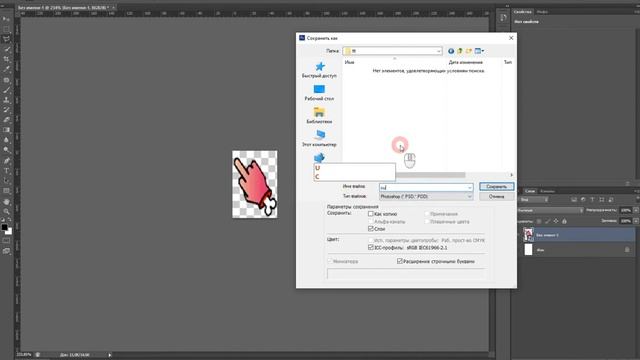Select the Eyedropper tool
This screenshot has height=360, width=640.
[6, 69]
